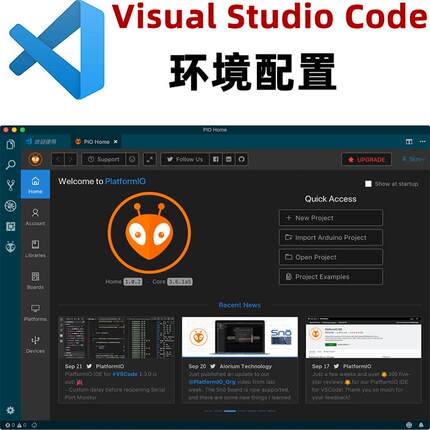The height and width of the screenshot is (430, 430).
Task: Click the highlighted news carousel indicator
Action: coord(230,411)
